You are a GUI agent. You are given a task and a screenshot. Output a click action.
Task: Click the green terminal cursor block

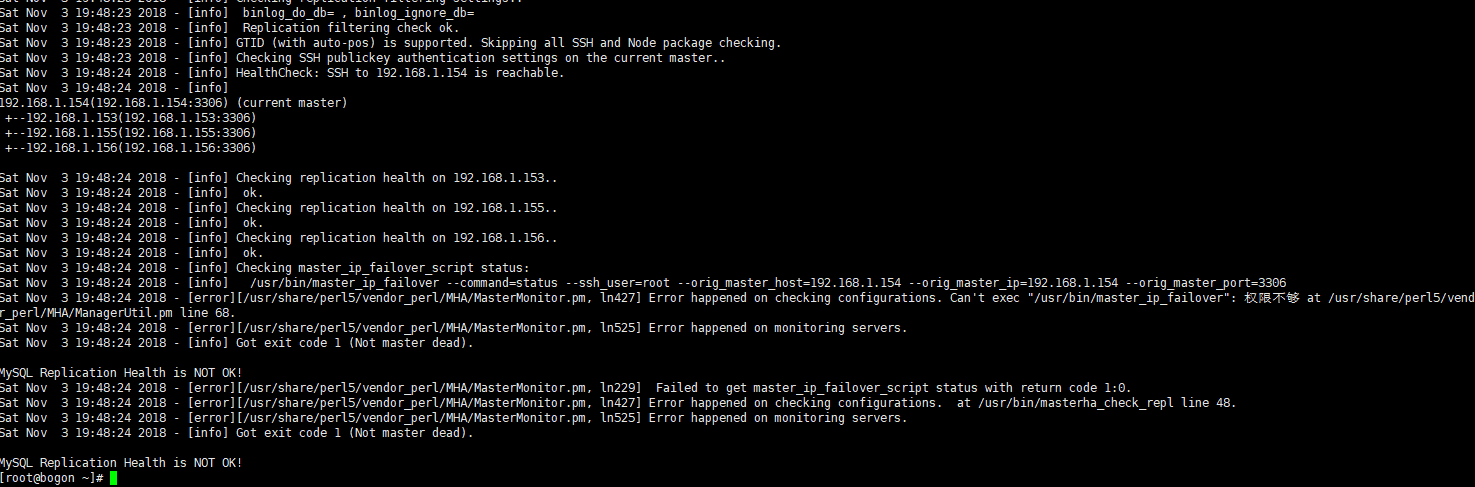click(x=114, y=479)
